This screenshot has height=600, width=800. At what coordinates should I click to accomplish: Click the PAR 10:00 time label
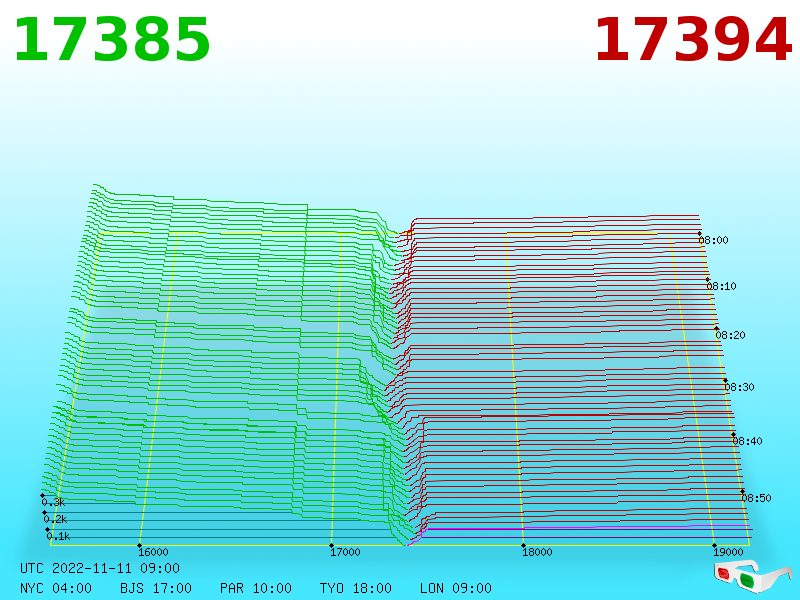coord(256,588)
